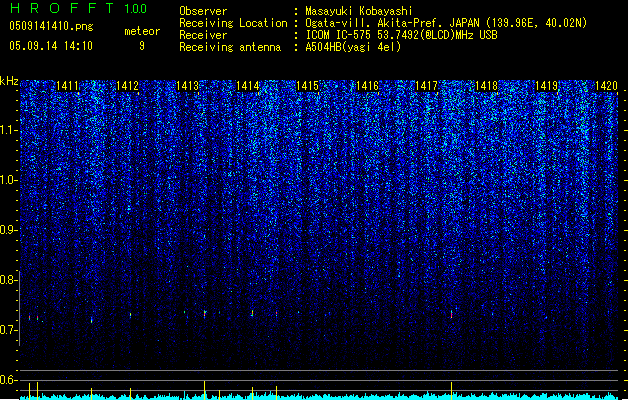Click the yellow detection spike below the 1417 echo
Viewport: 629px width, 400px height.
pos(451,390)
